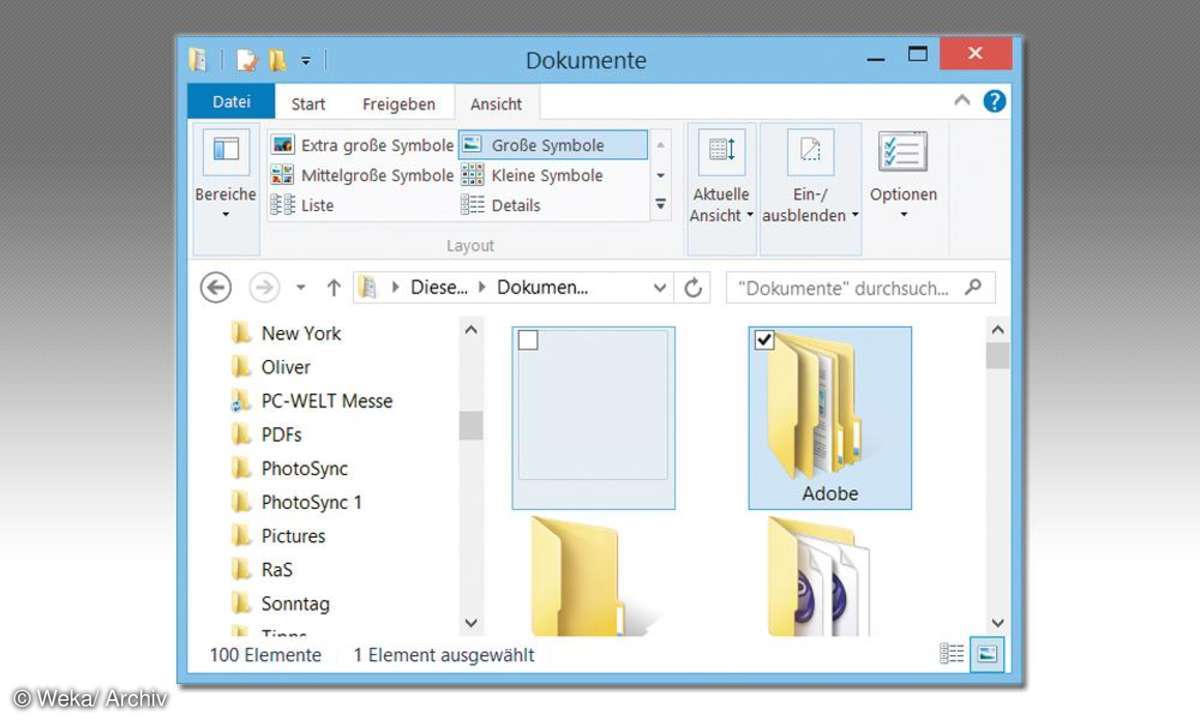The width and height of the screenshot is (1200, 720).
Task: Switch to large thumbnails via status bar
Action: 987,654
